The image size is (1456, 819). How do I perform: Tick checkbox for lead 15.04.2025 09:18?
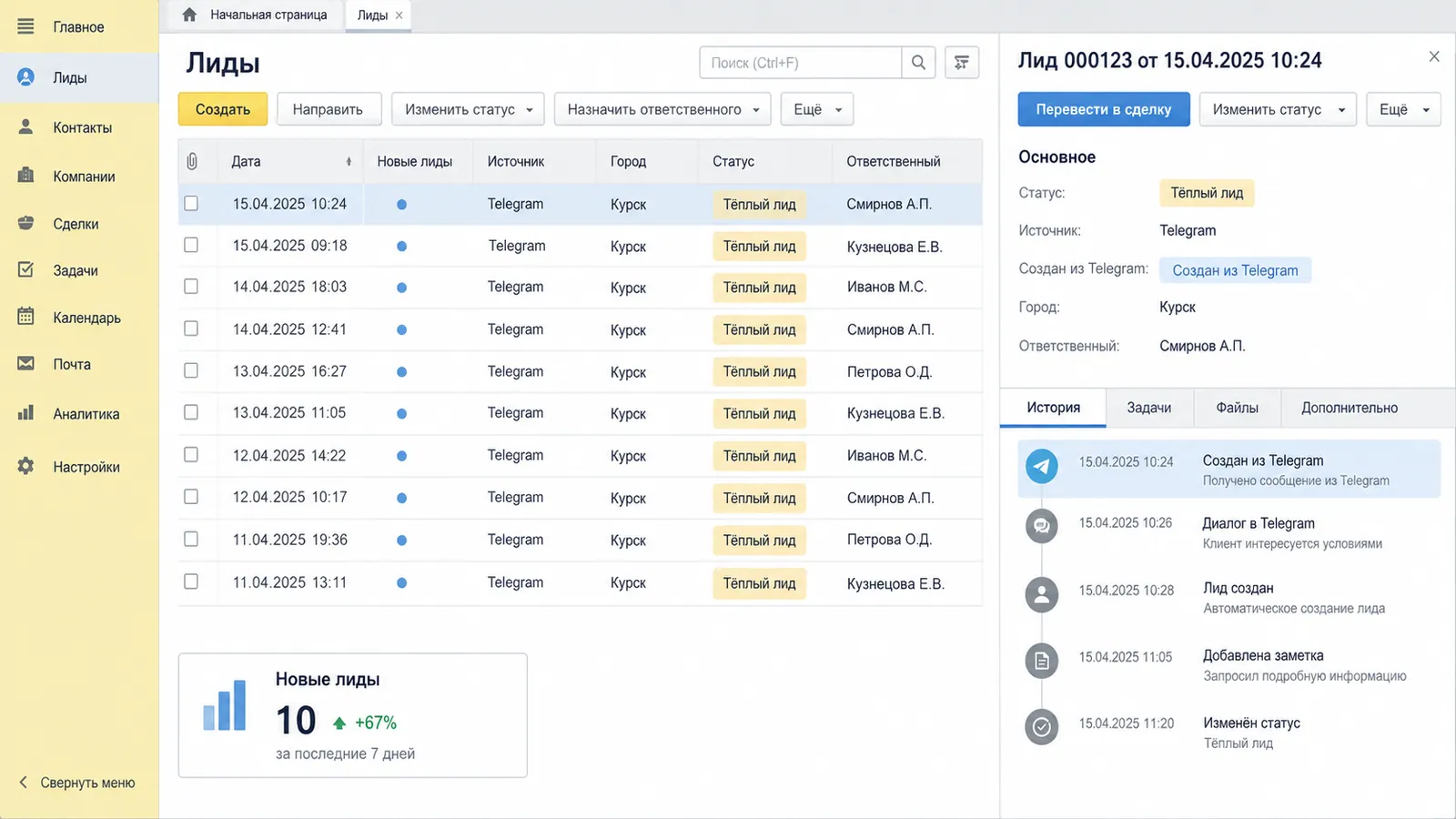click(x=191, y=245)
